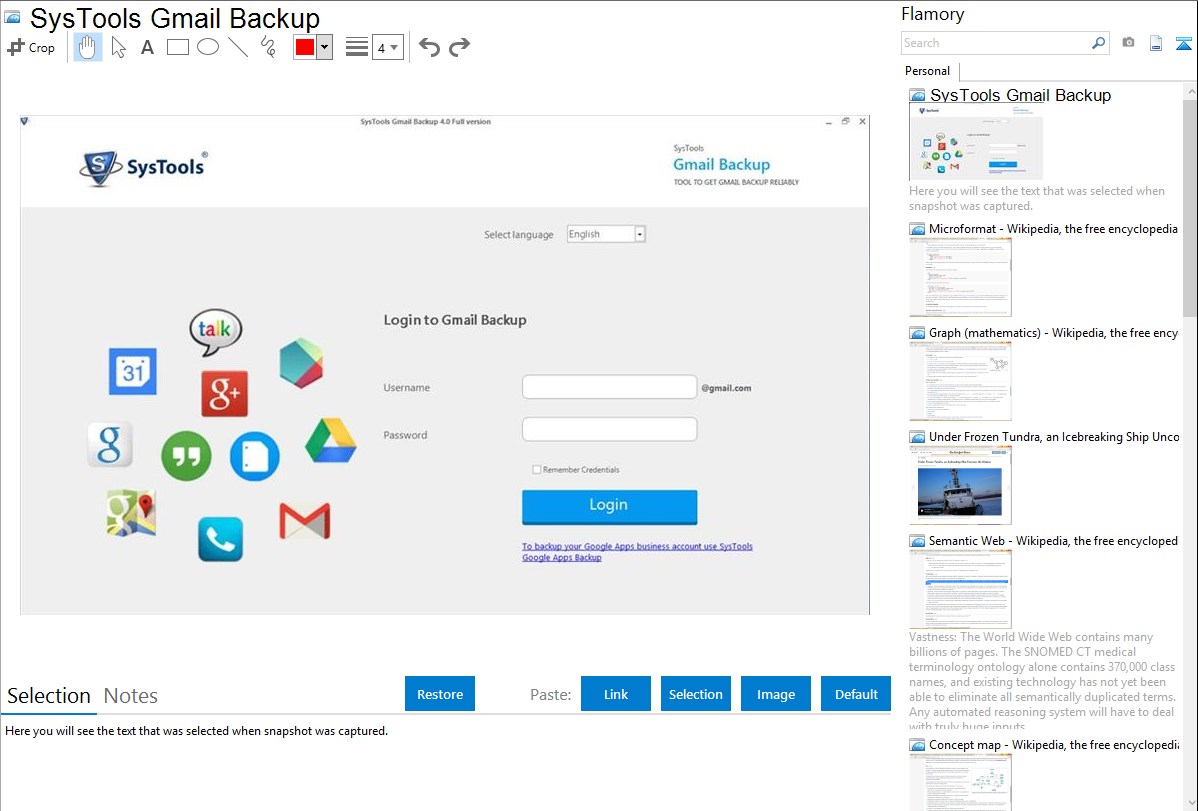Viewport: 1198px width, 811px height.
Task: Select the Crop tool
Action: click(31, 47)
